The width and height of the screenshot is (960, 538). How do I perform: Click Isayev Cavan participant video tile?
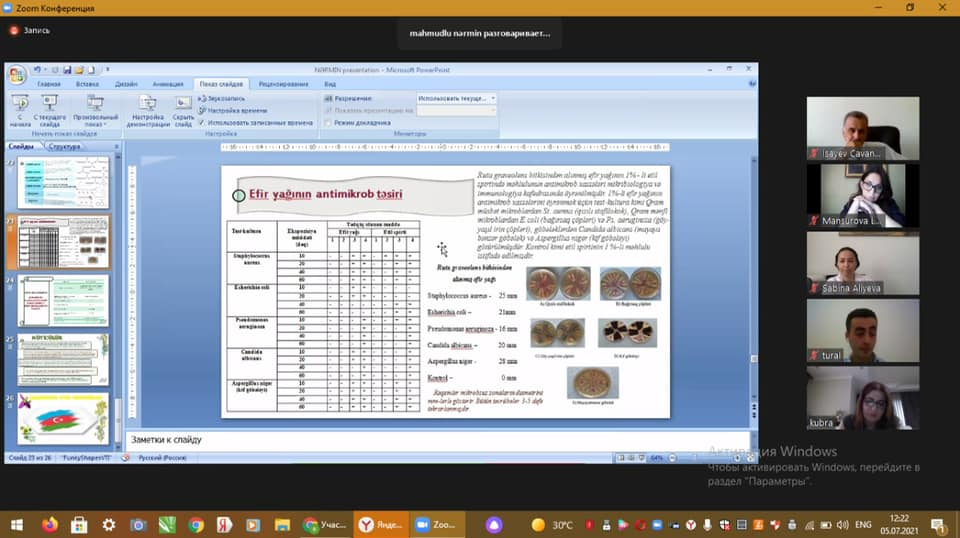(x=863, y=129)
